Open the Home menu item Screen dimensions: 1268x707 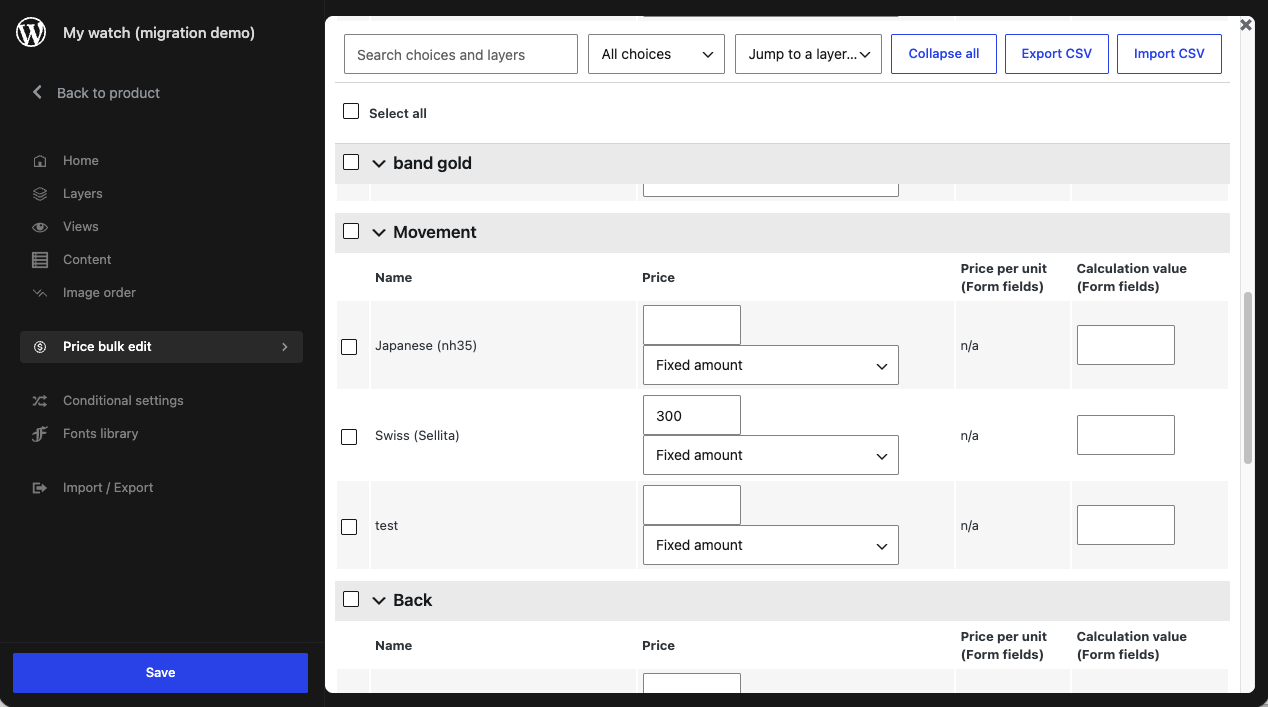[x=81, y=161]
